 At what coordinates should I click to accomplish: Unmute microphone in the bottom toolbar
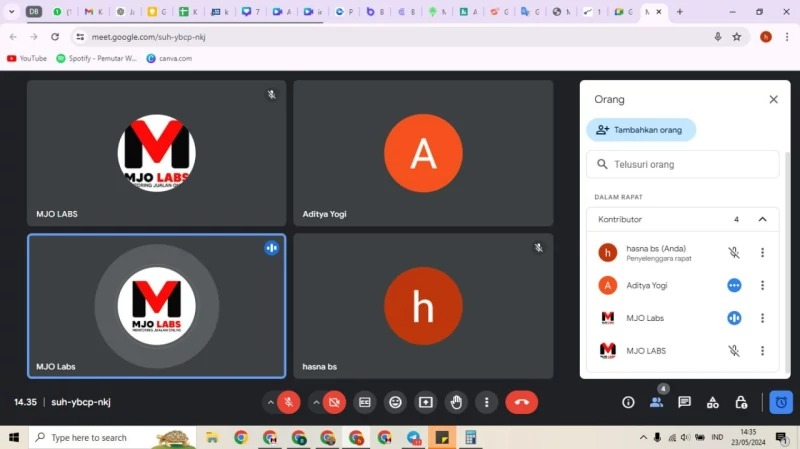click(x=289, y=402)
